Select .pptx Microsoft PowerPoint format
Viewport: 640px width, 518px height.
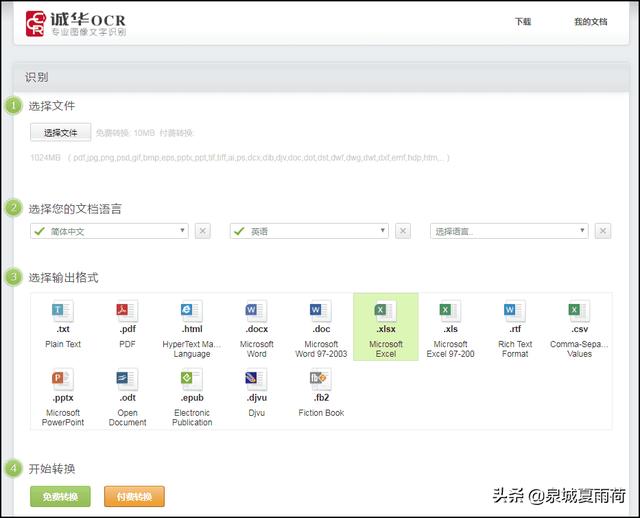(x=63, y=396)
